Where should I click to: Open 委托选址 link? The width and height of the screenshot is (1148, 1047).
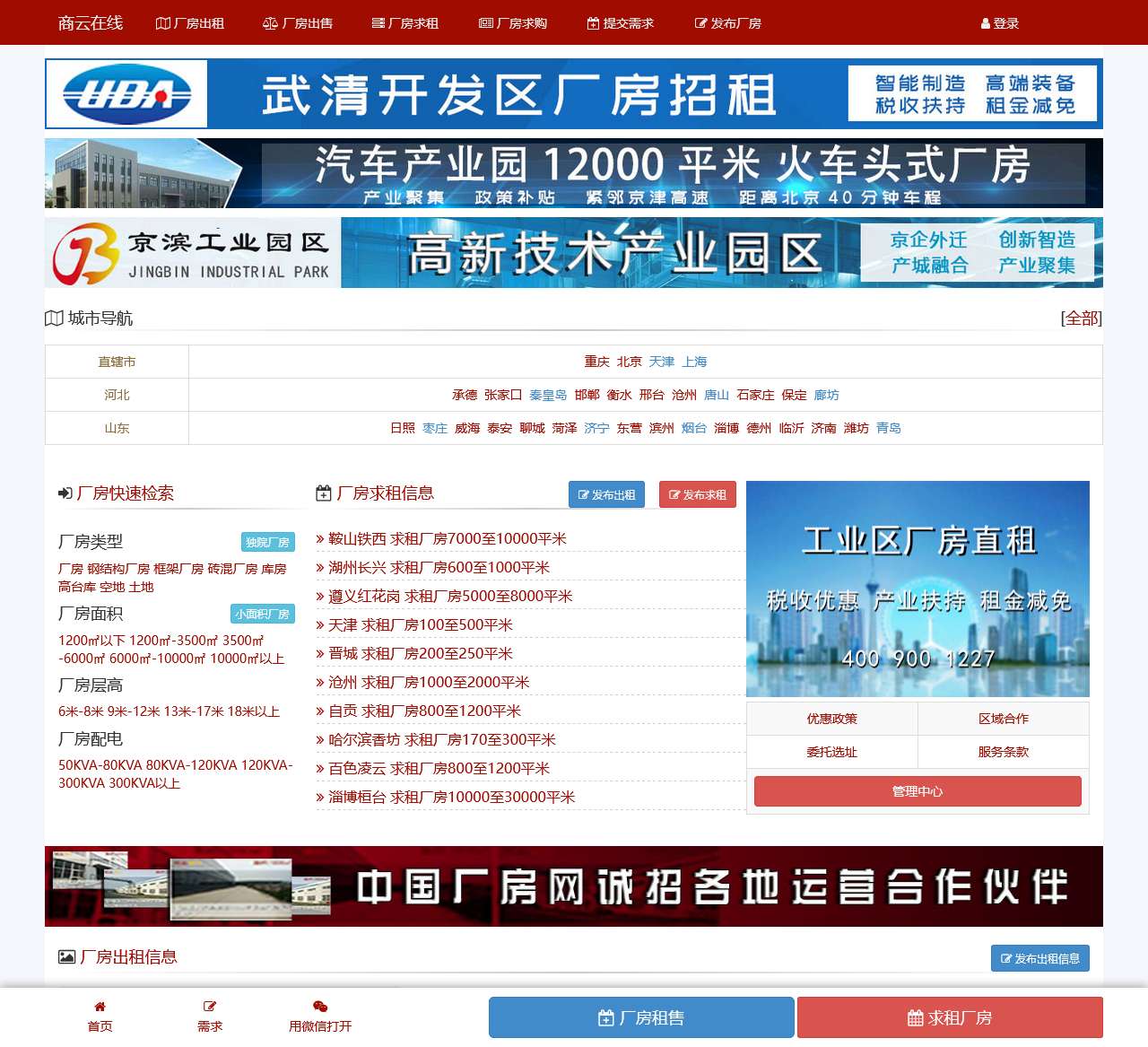[831, 752]
